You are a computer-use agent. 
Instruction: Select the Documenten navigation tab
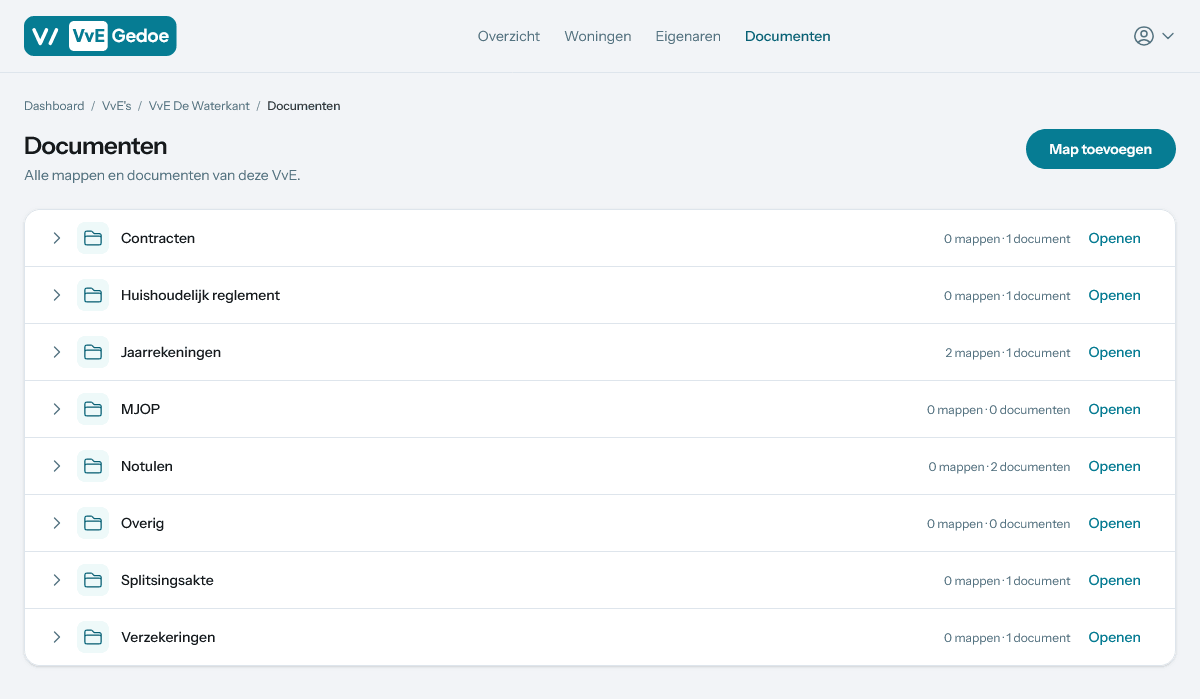(788, 36)
